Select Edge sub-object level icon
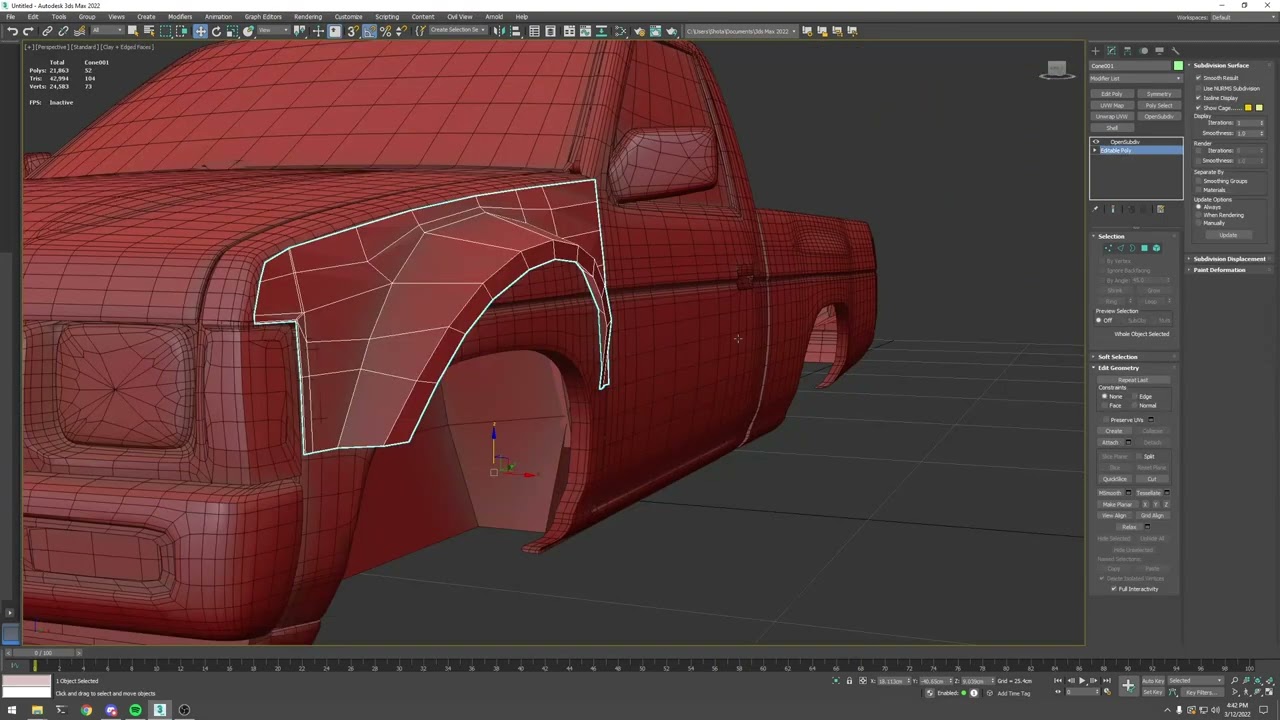 1120,248
